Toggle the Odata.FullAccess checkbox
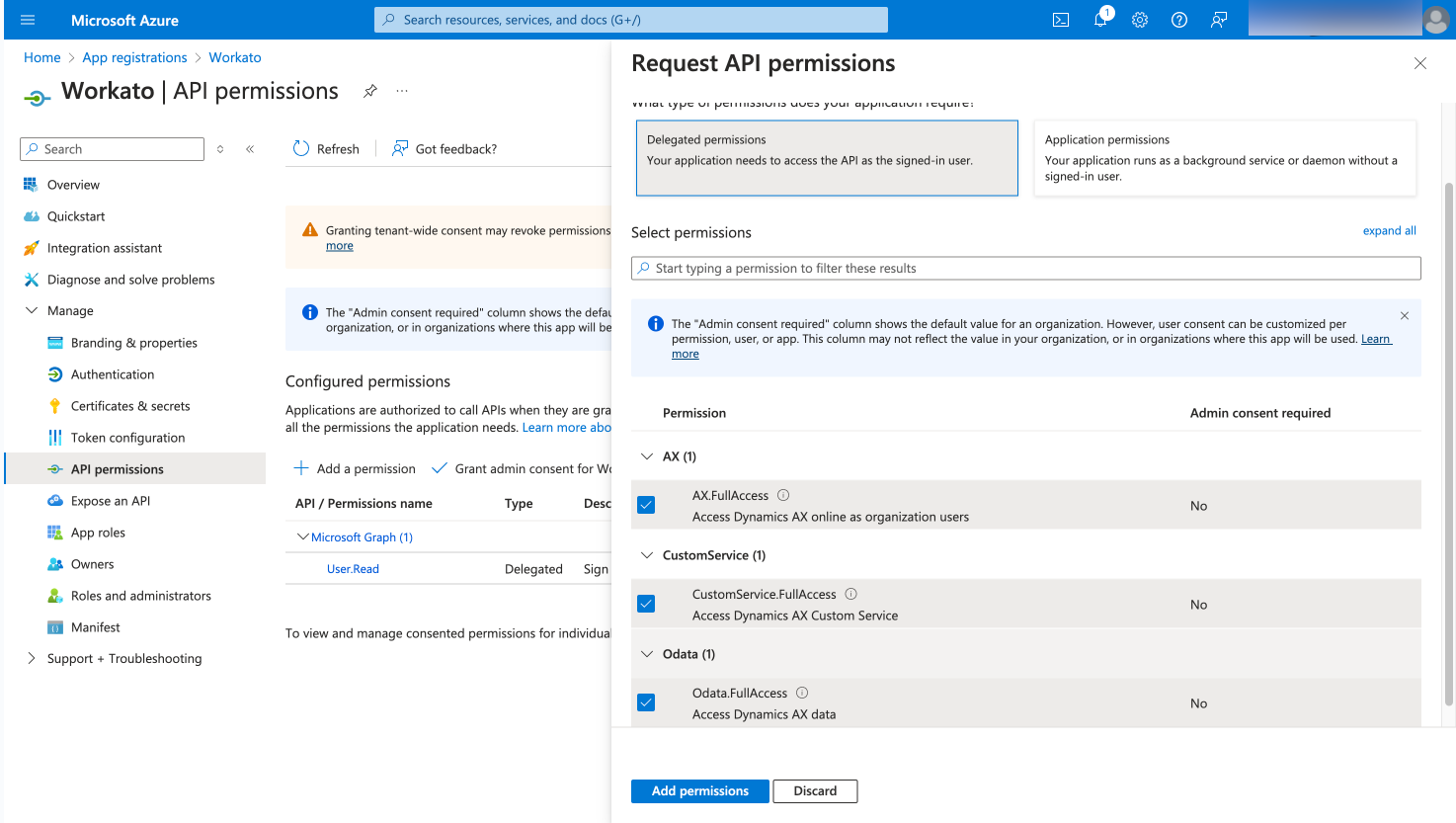 click(x=646, y=702)
